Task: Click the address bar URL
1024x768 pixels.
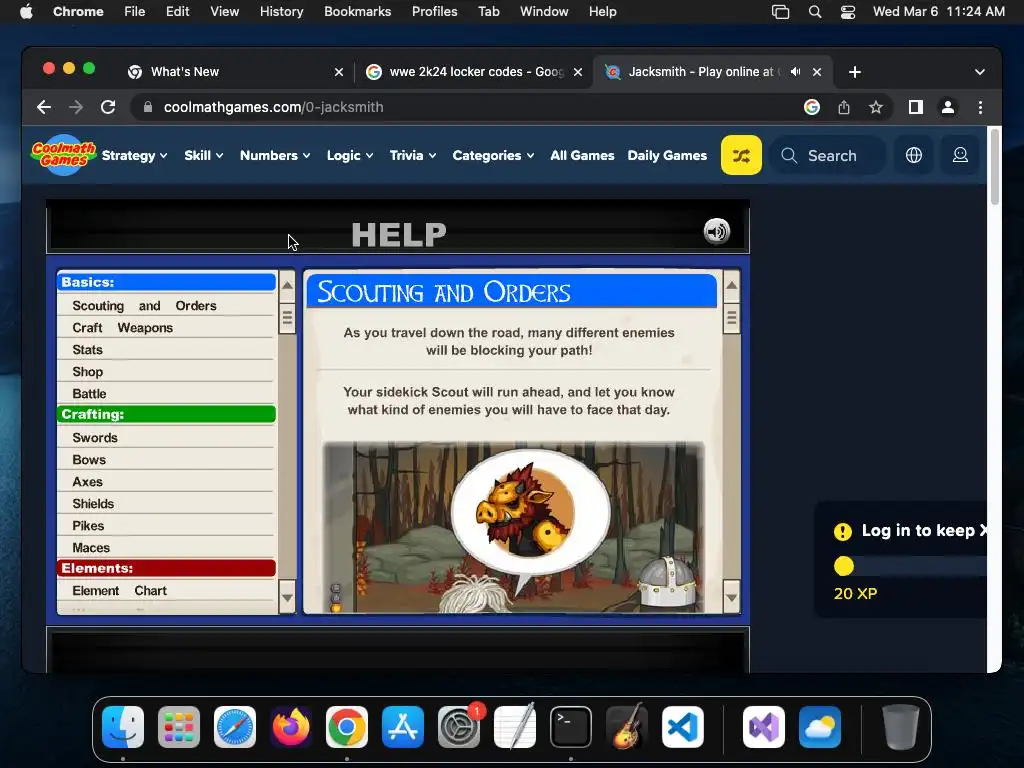Action: 274,107
